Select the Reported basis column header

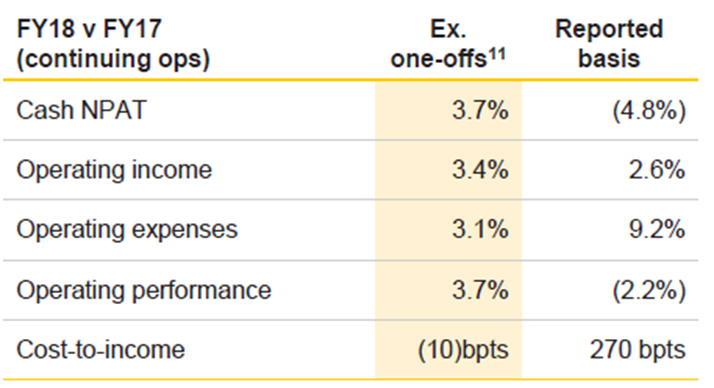click(609, 44)
